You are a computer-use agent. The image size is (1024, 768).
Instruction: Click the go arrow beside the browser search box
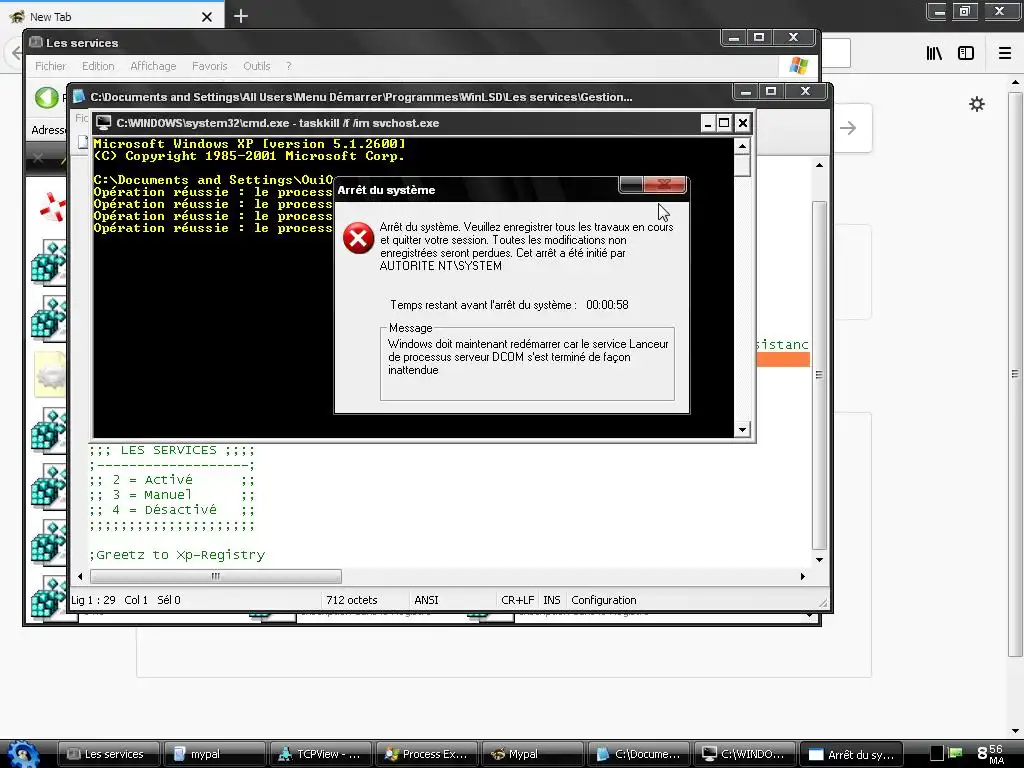point(848,128)
